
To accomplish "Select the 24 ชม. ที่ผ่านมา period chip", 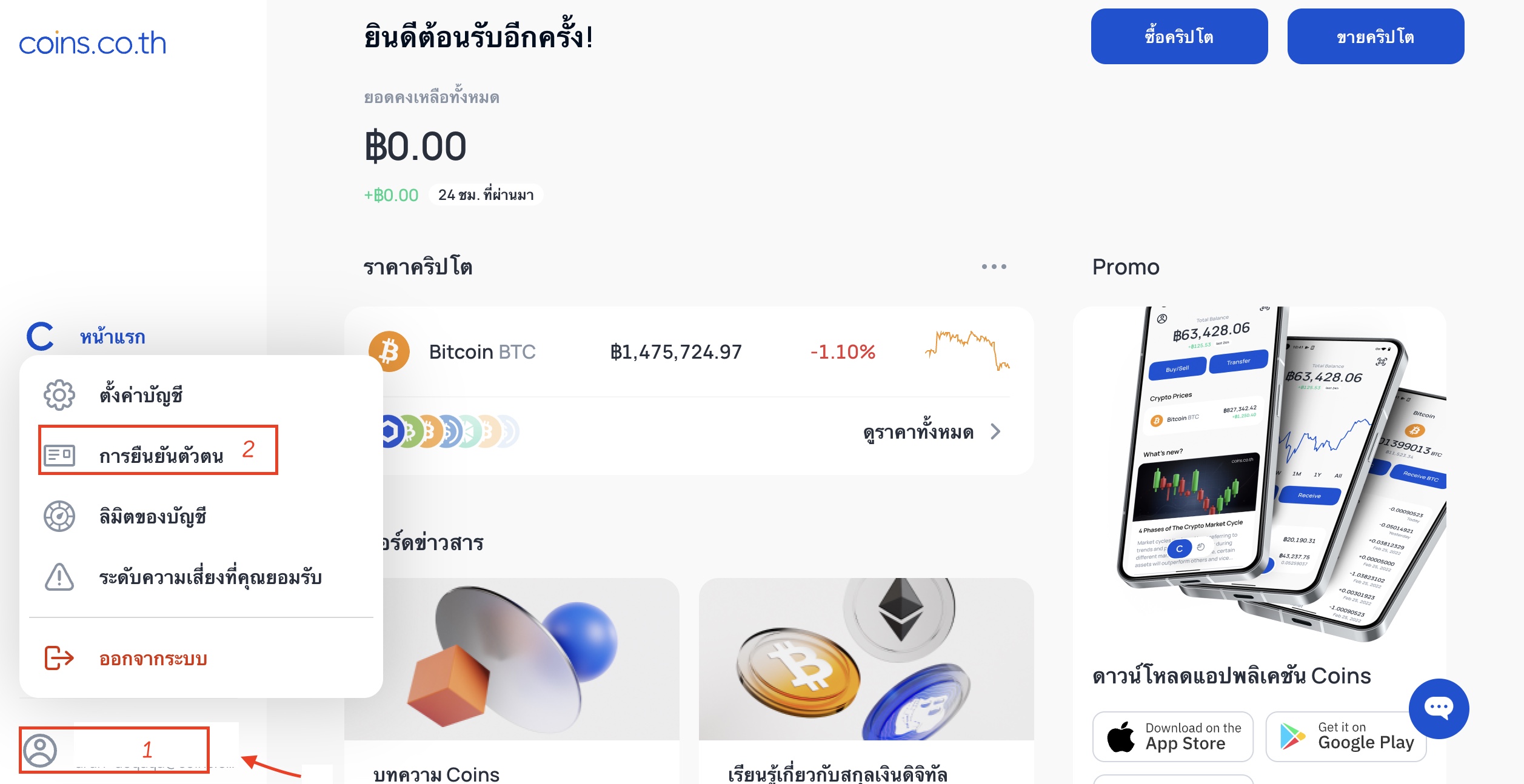I will click(x=486, y=194).
